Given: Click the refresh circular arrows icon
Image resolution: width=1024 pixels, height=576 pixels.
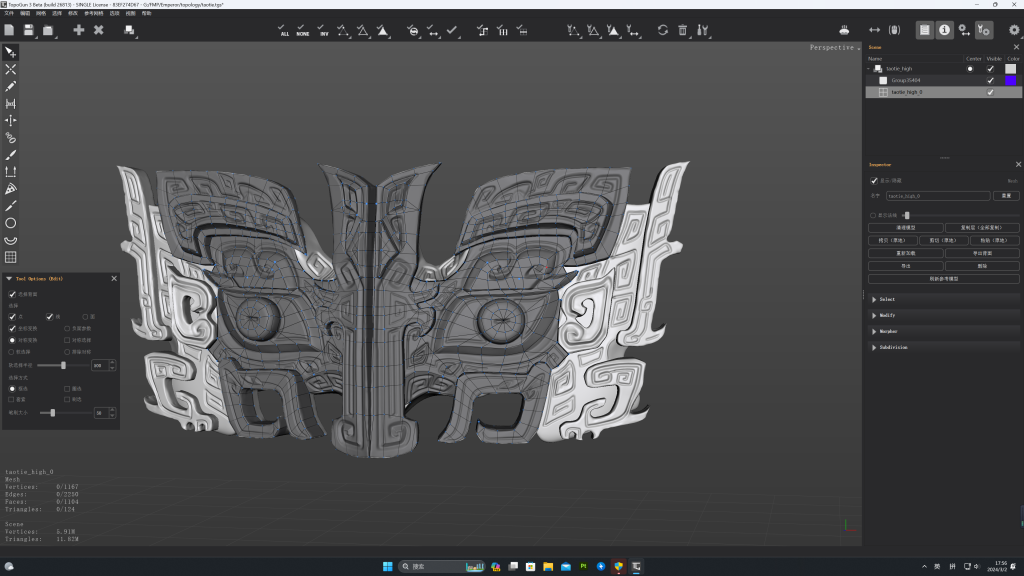Looking at the screenshot, I should (663, 30).
